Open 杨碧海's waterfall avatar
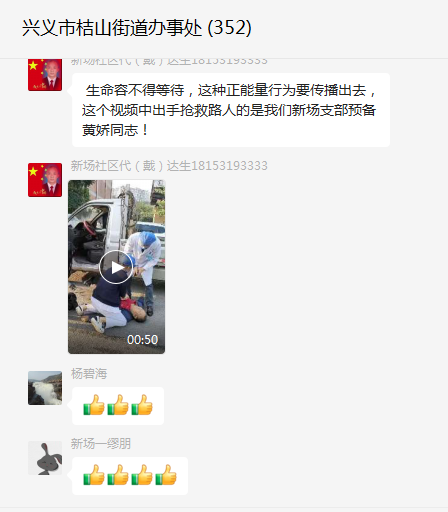 pyautogui.click(x=45, y=388)
